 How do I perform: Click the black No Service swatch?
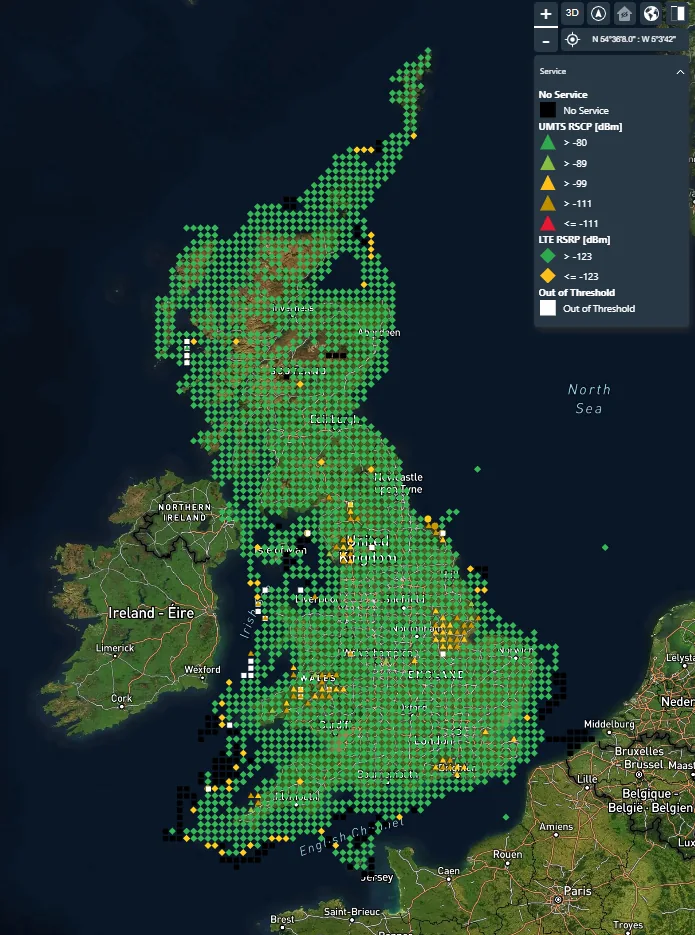click(x=548, y=110)
